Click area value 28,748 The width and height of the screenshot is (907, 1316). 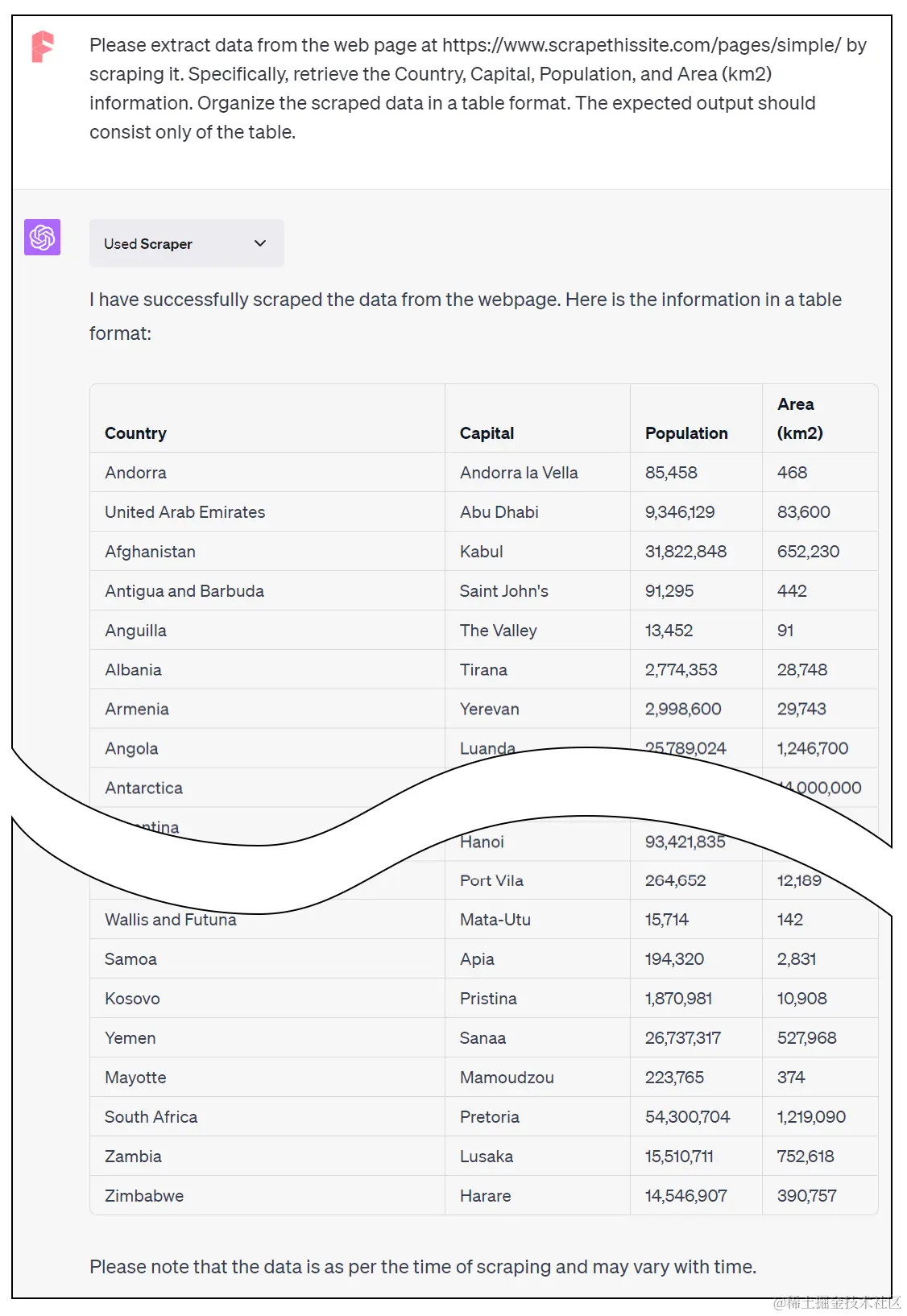click(802, 670)
